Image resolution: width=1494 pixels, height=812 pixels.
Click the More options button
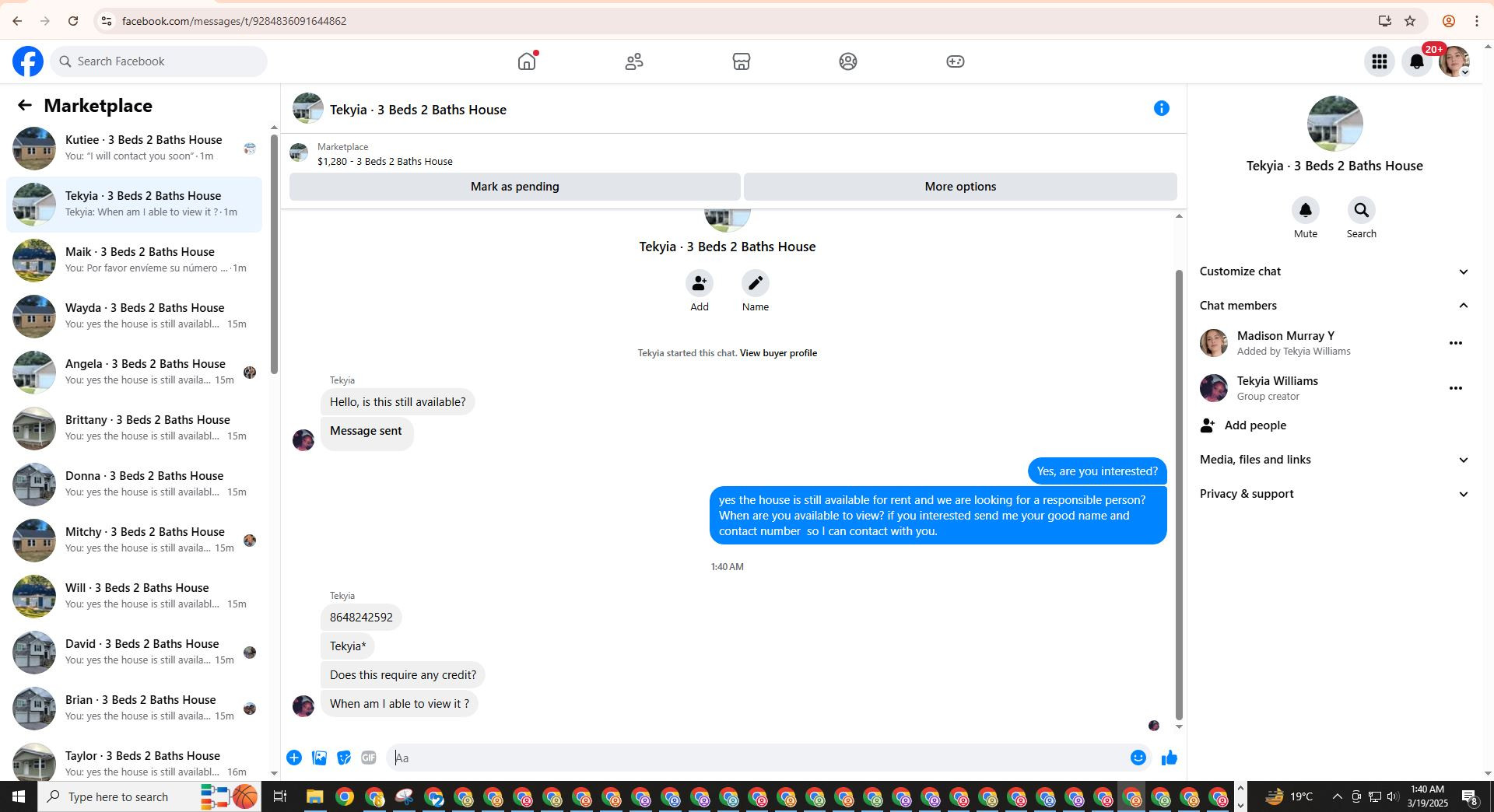click(960, 187)
